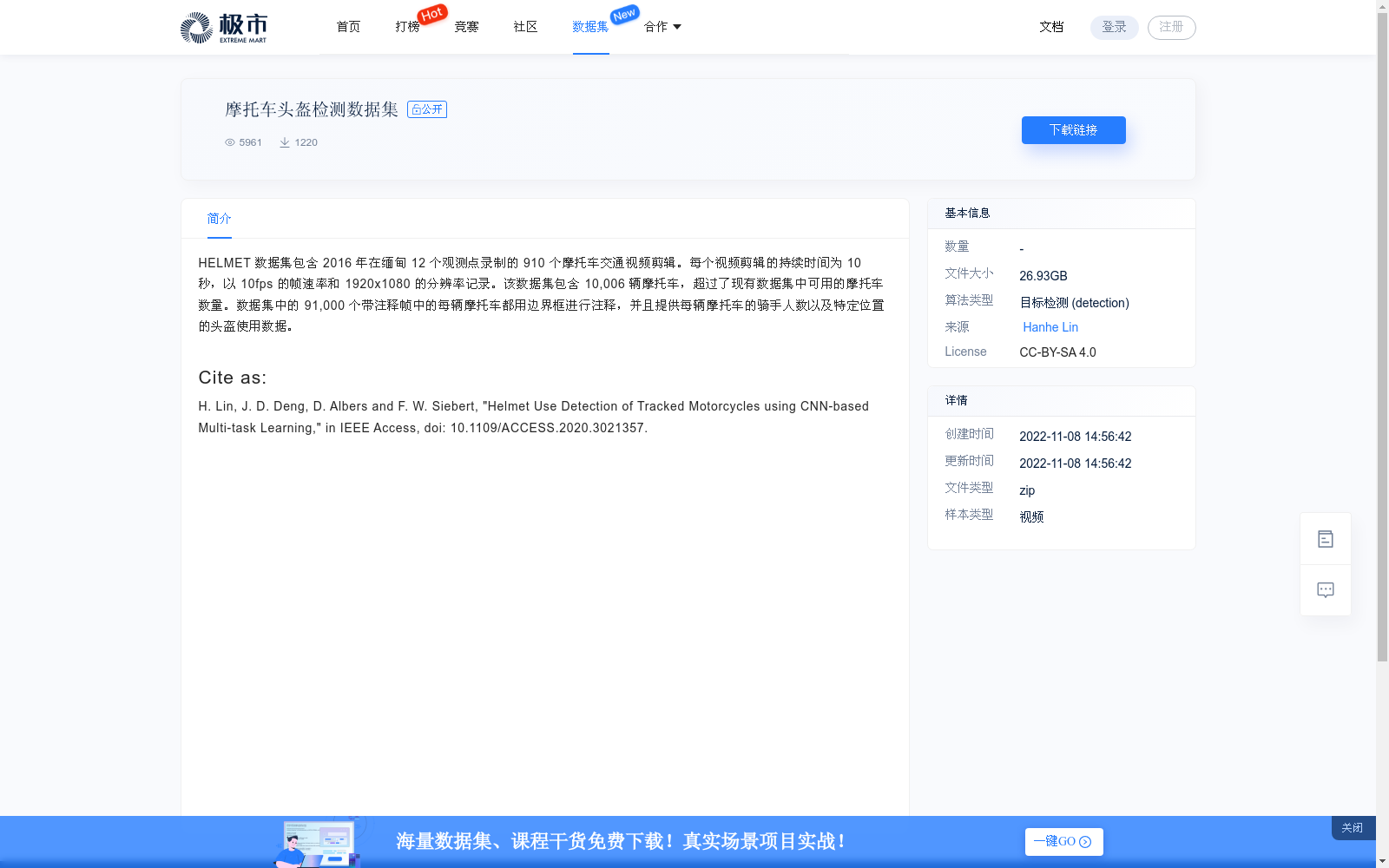Click the 视频 sample type value
This screenshot has width=1389, height=868.
(x=1031, y=517)
